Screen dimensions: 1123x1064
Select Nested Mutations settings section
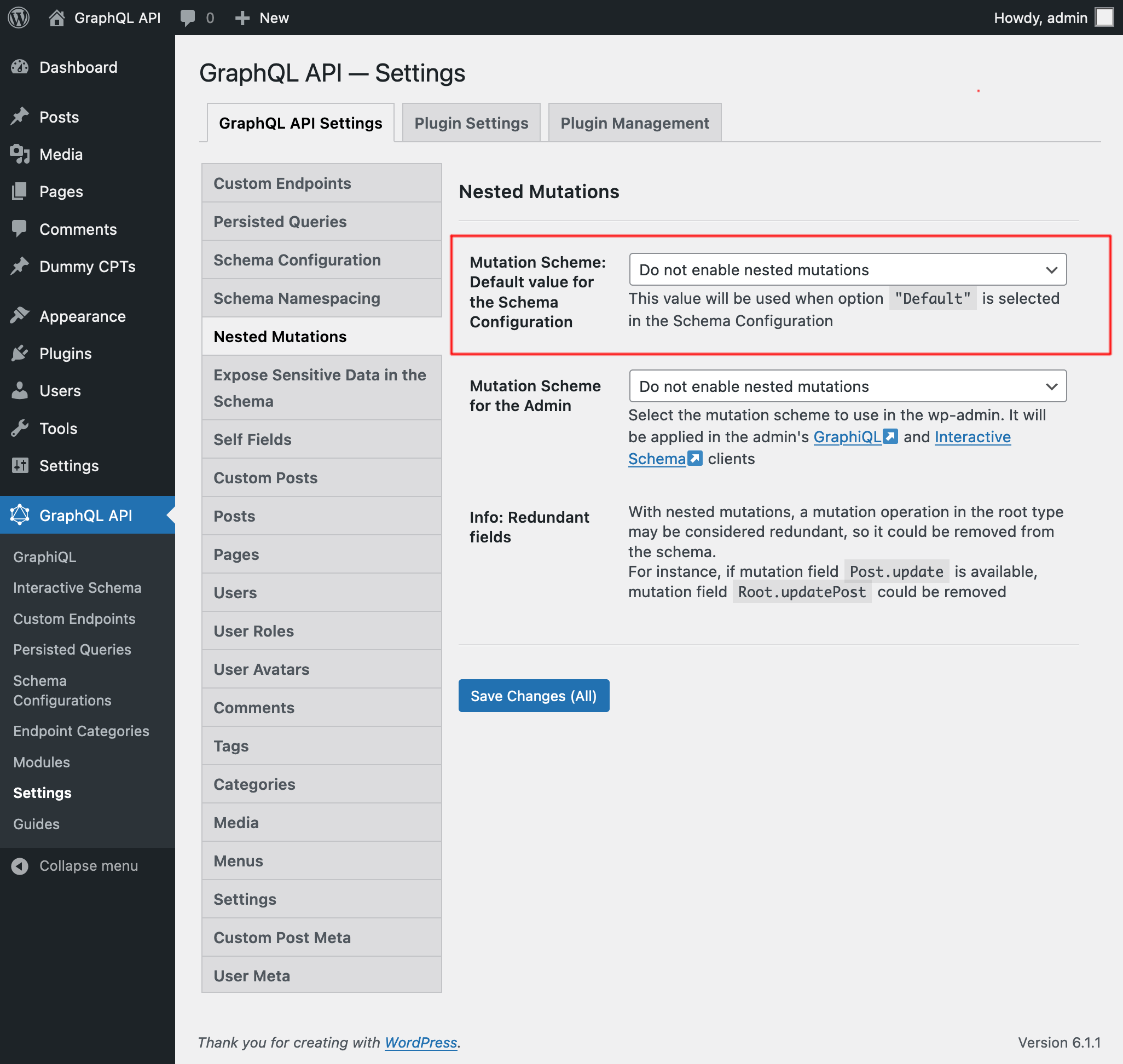pyautogui.click(x=322, y=336)
